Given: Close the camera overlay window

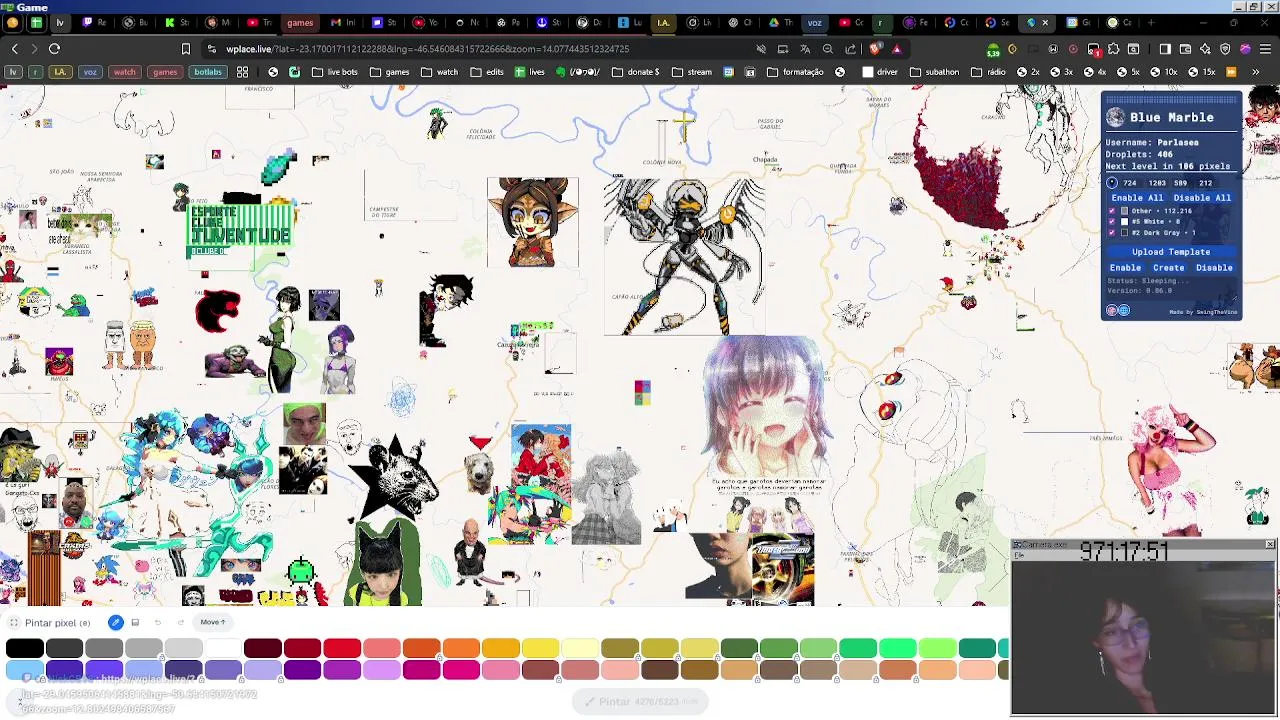Looking at the screenshot, I should (1270, 545).
